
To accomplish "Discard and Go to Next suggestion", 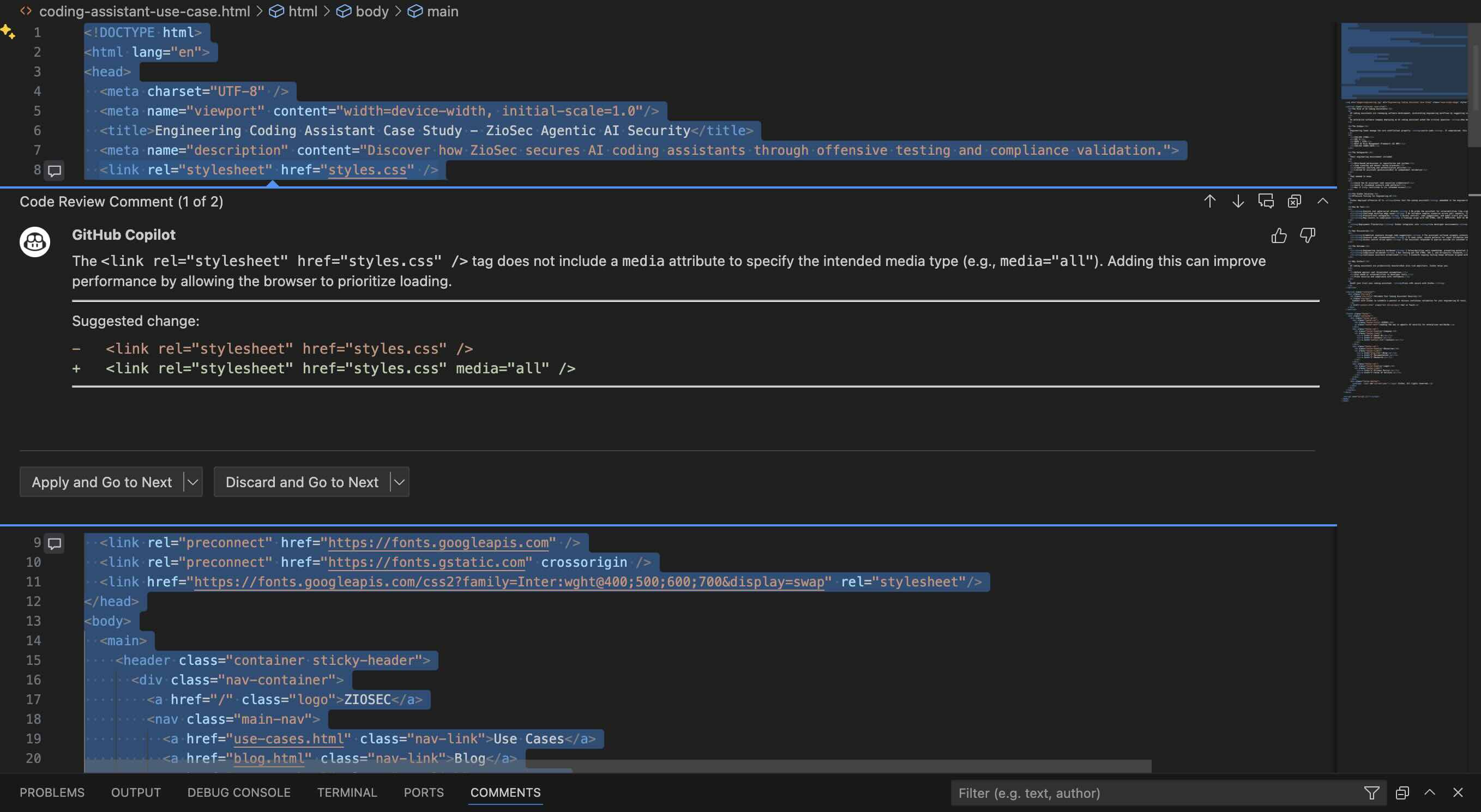I will [x=302, y=482].
